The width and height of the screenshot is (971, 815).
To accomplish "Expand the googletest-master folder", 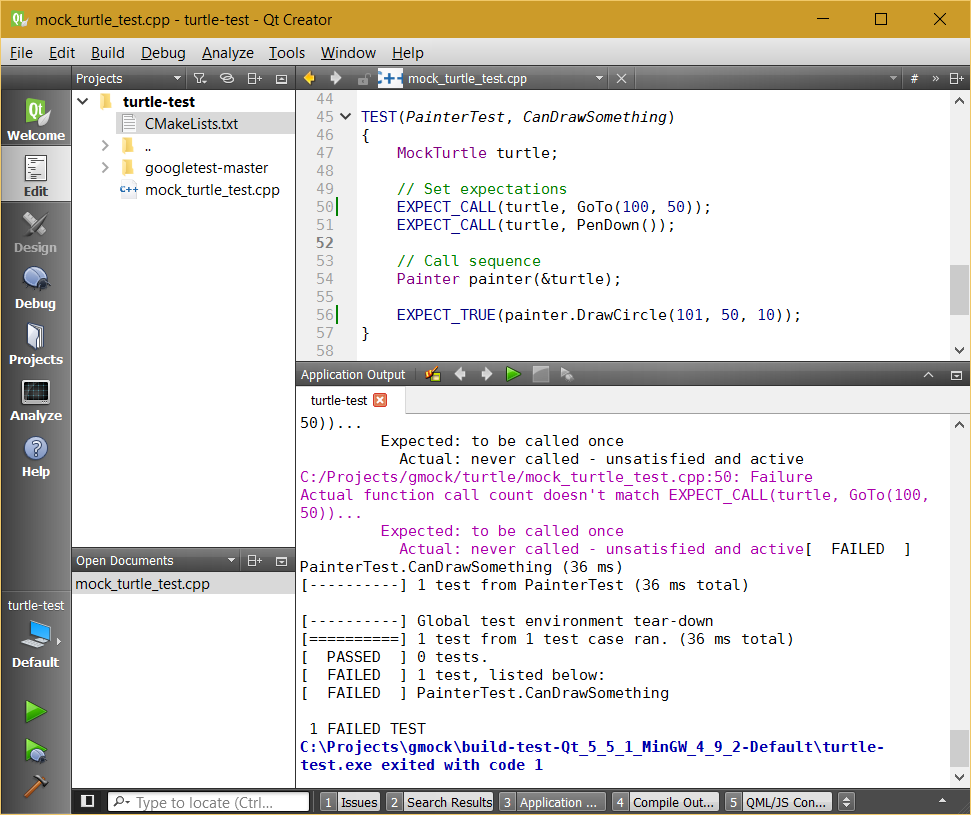I will 105,167.
